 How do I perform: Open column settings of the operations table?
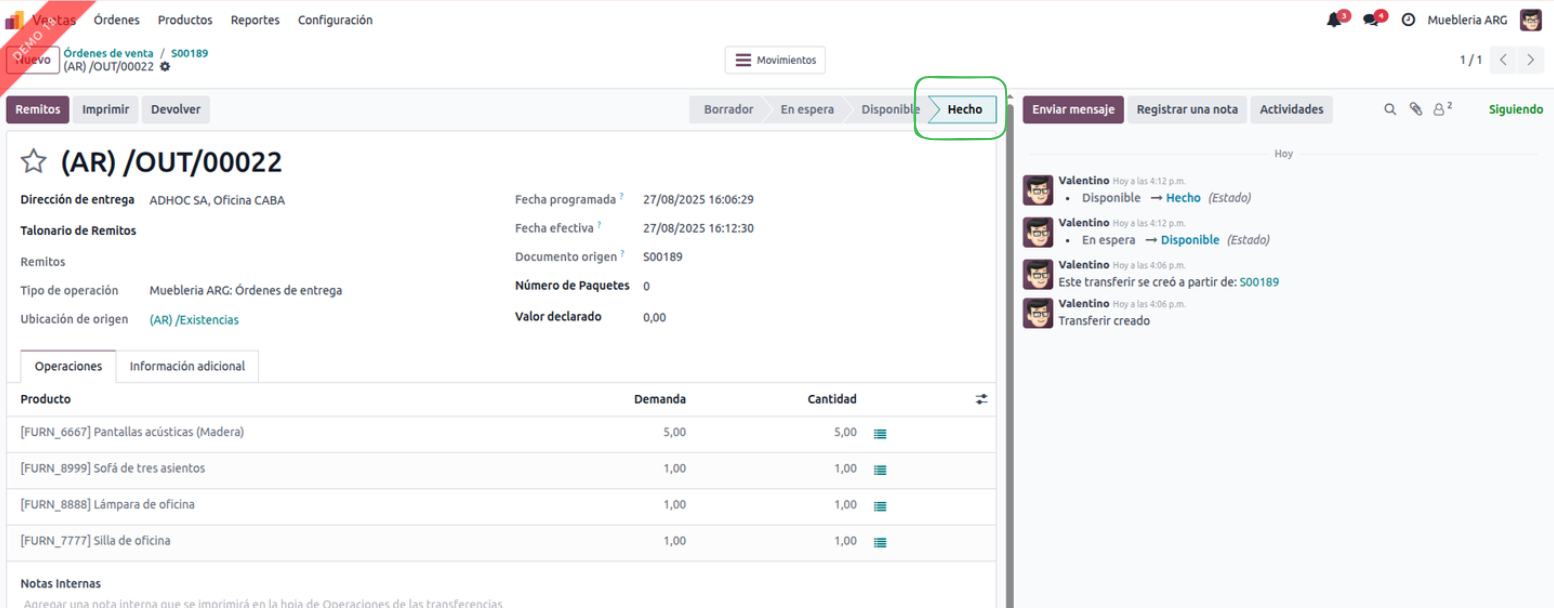coord(981,399)
